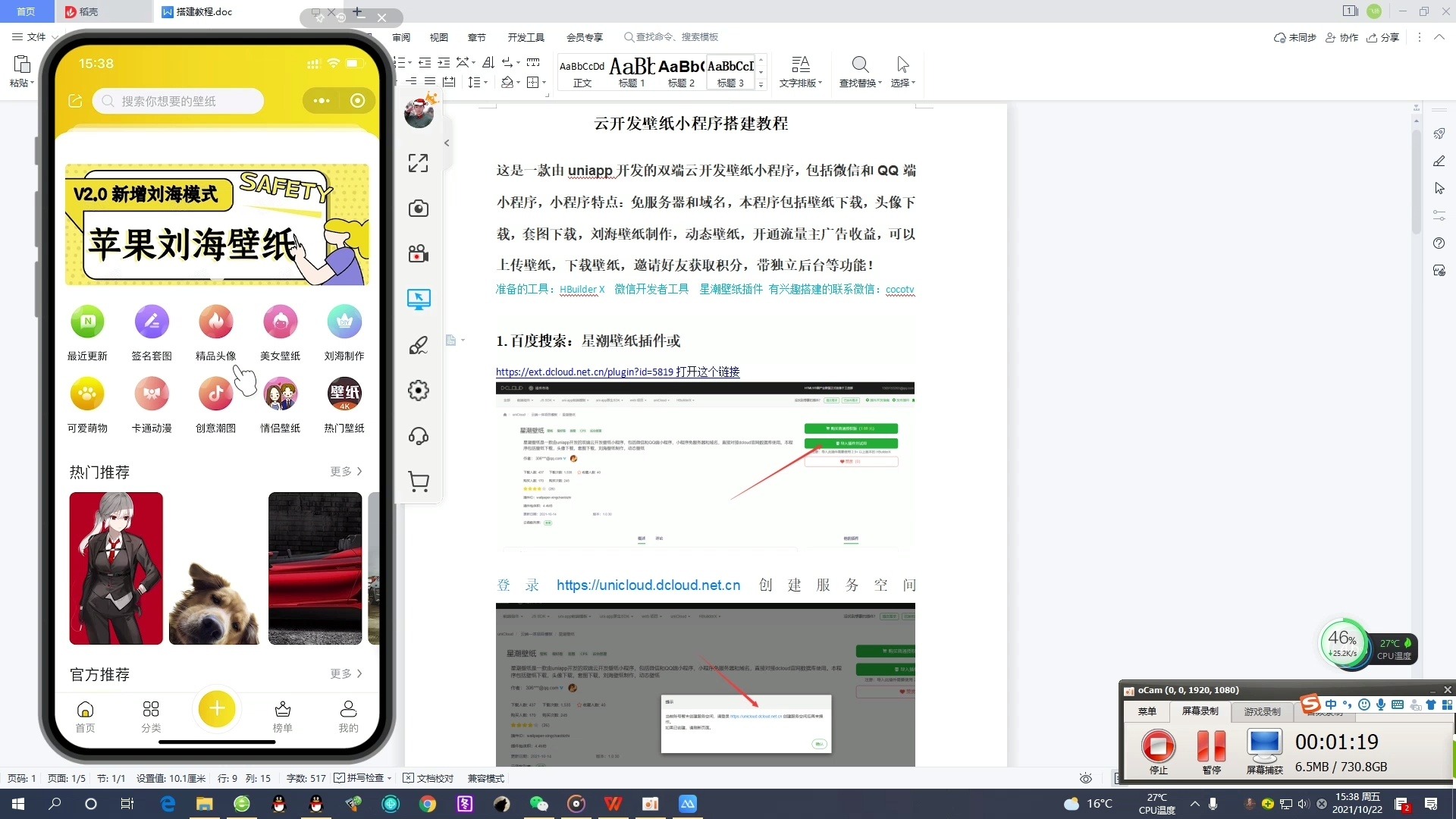This screenshot has width=1456, height=819.
Task: Click the document vertical scrollbar thumb
Action: (1416, 182)
